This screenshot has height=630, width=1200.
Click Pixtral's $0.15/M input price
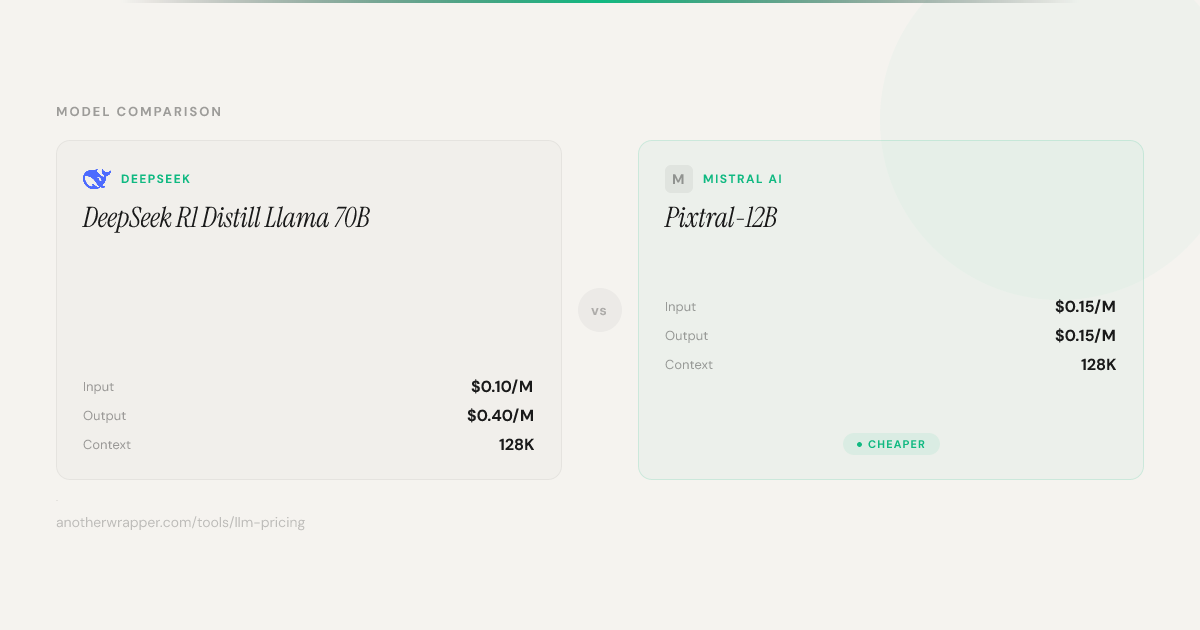point(1085,307)
